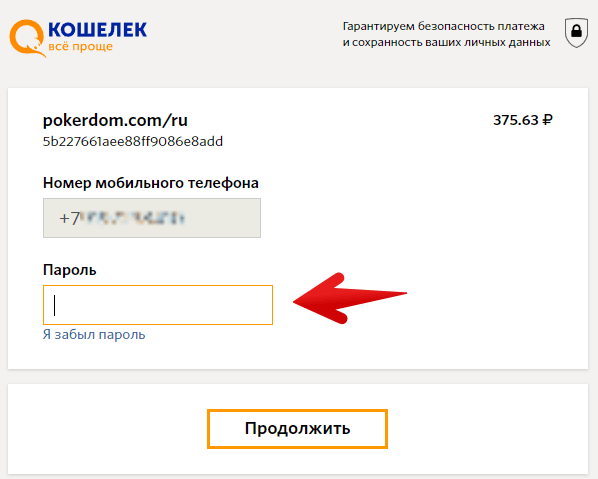Click the ruble currency sign
The width and height of the screenshot is (598, 479).
click(547, 120)
